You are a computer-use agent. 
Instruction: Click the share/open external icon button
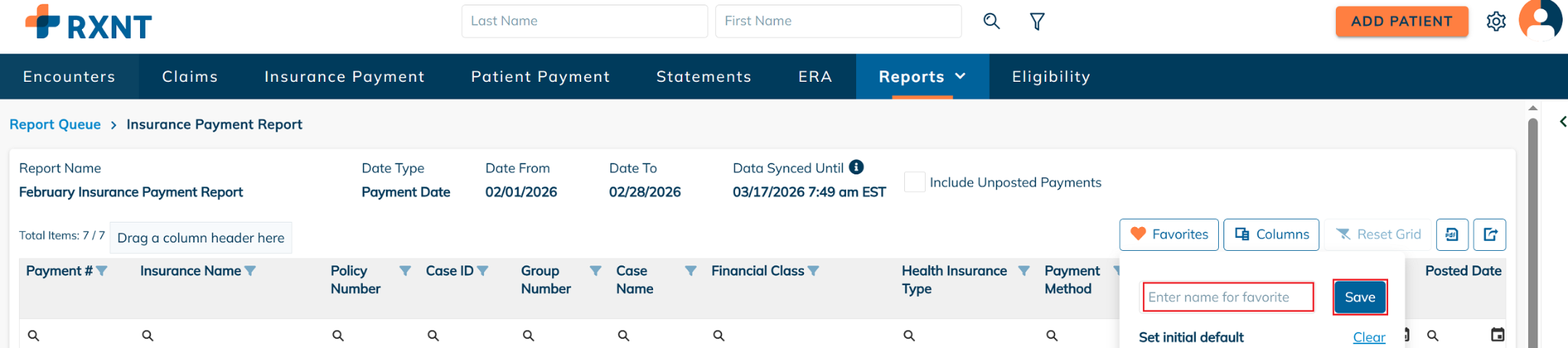click(x=1490, y=235)
